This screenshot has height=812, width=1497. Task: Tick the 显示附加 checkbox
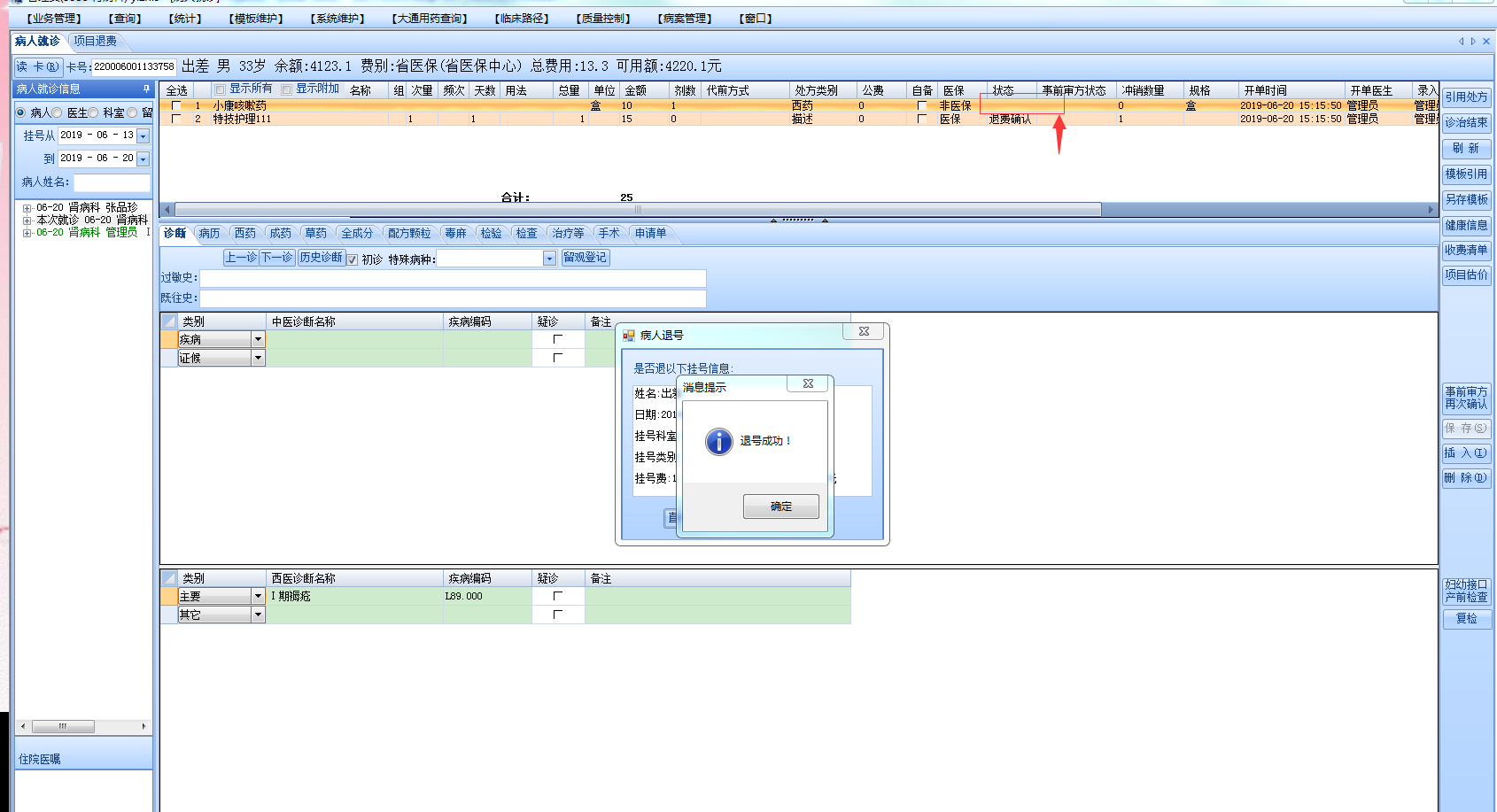tap(286, 89)
